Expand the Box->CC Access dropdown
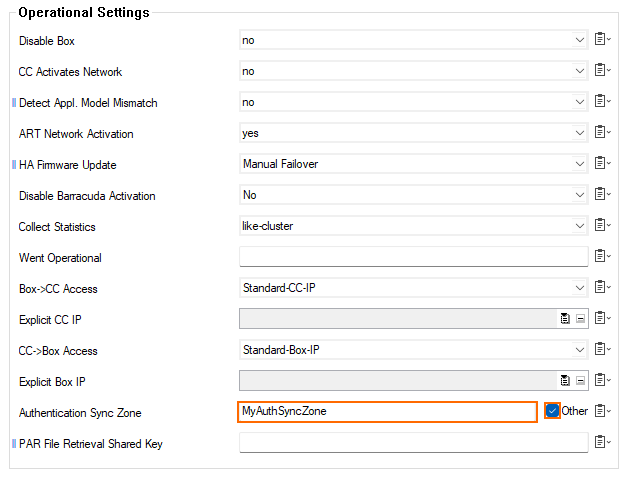The image size is (628, 478). pos(579,288)
